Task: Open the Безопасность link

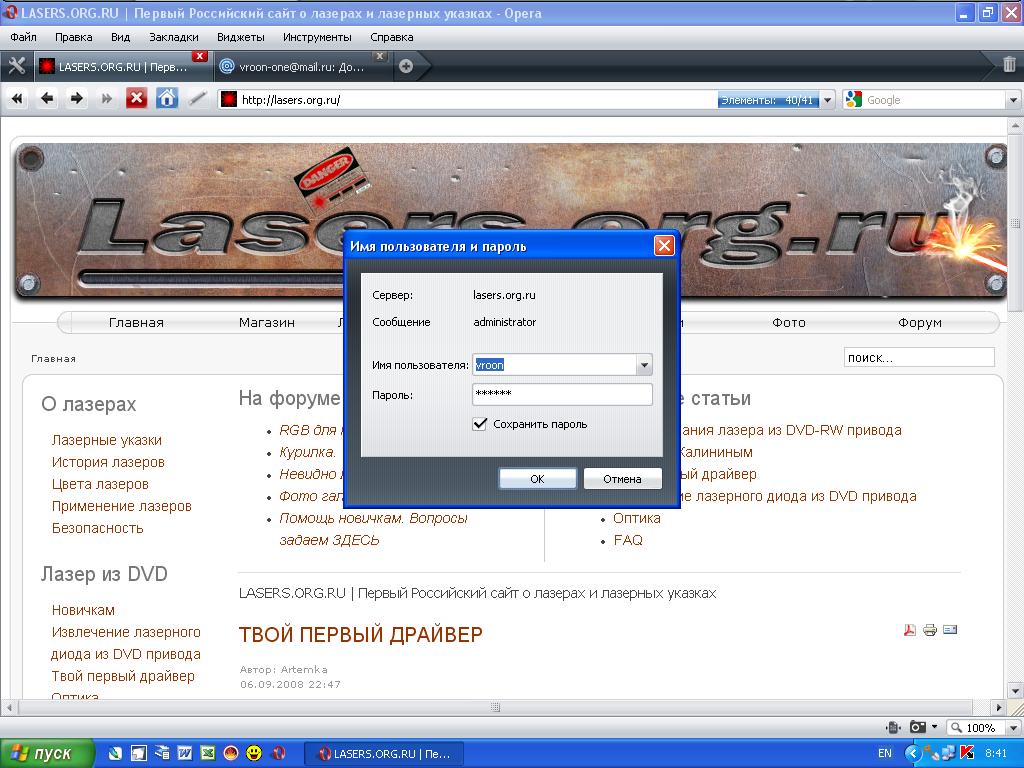Action: click(x=97, y=528)
